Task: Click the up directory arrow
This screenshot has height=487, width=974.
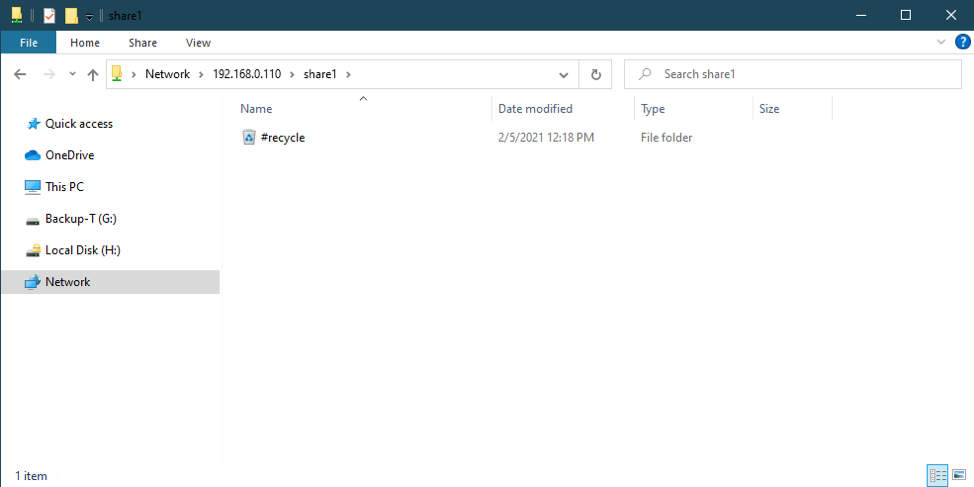Action: [93, 75]
